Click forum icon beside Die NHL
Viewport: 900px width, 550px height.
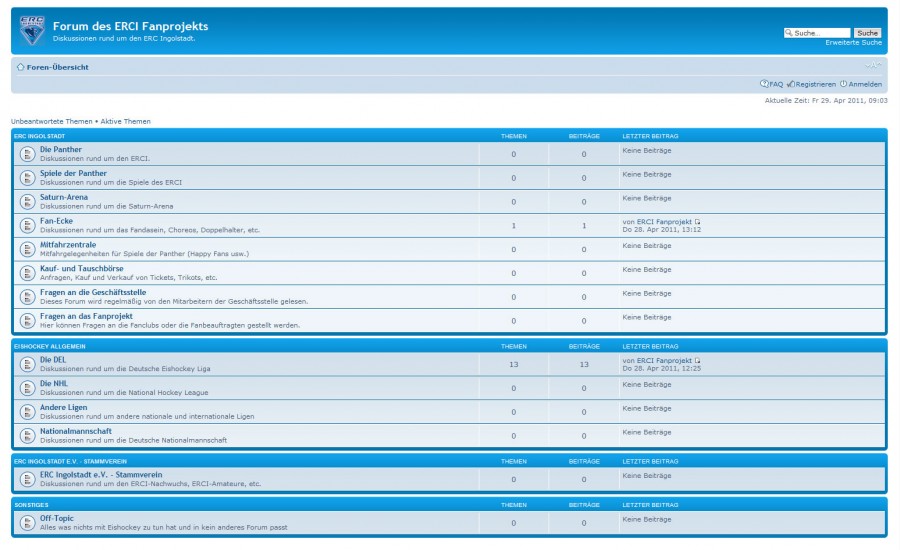click(27, 388)
